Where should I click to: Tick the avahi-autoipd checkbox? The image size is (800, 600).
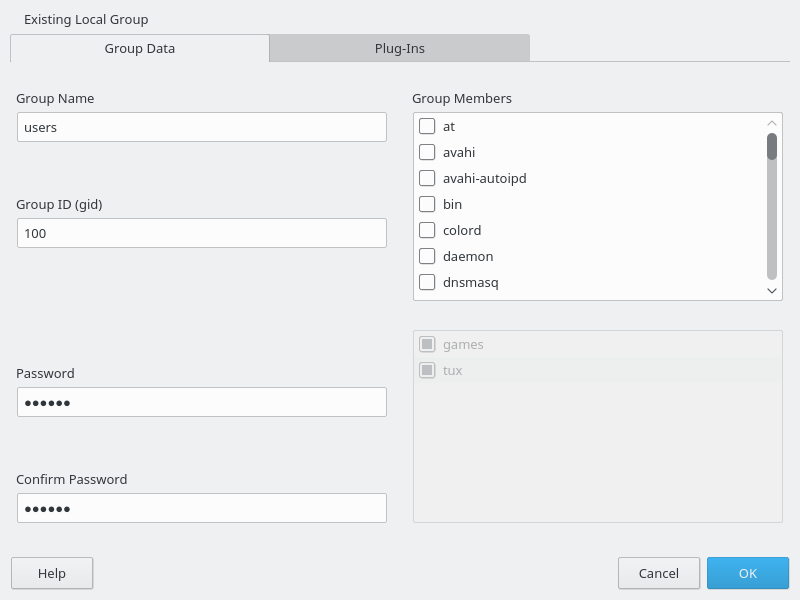(427, 178)
